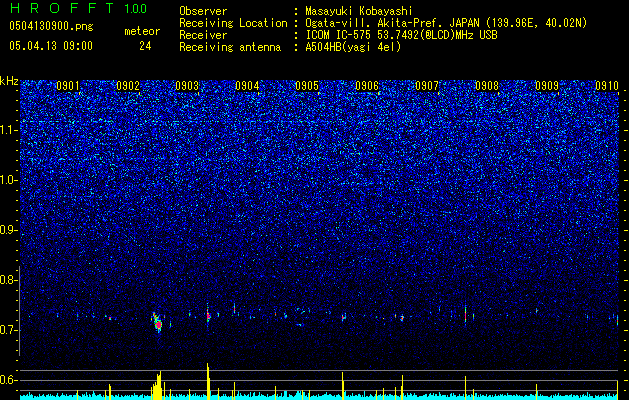629x400 pixels.
Task: Click the gray frequency range bar beside 0.7 kHz
Action: (x=19, y=311)
